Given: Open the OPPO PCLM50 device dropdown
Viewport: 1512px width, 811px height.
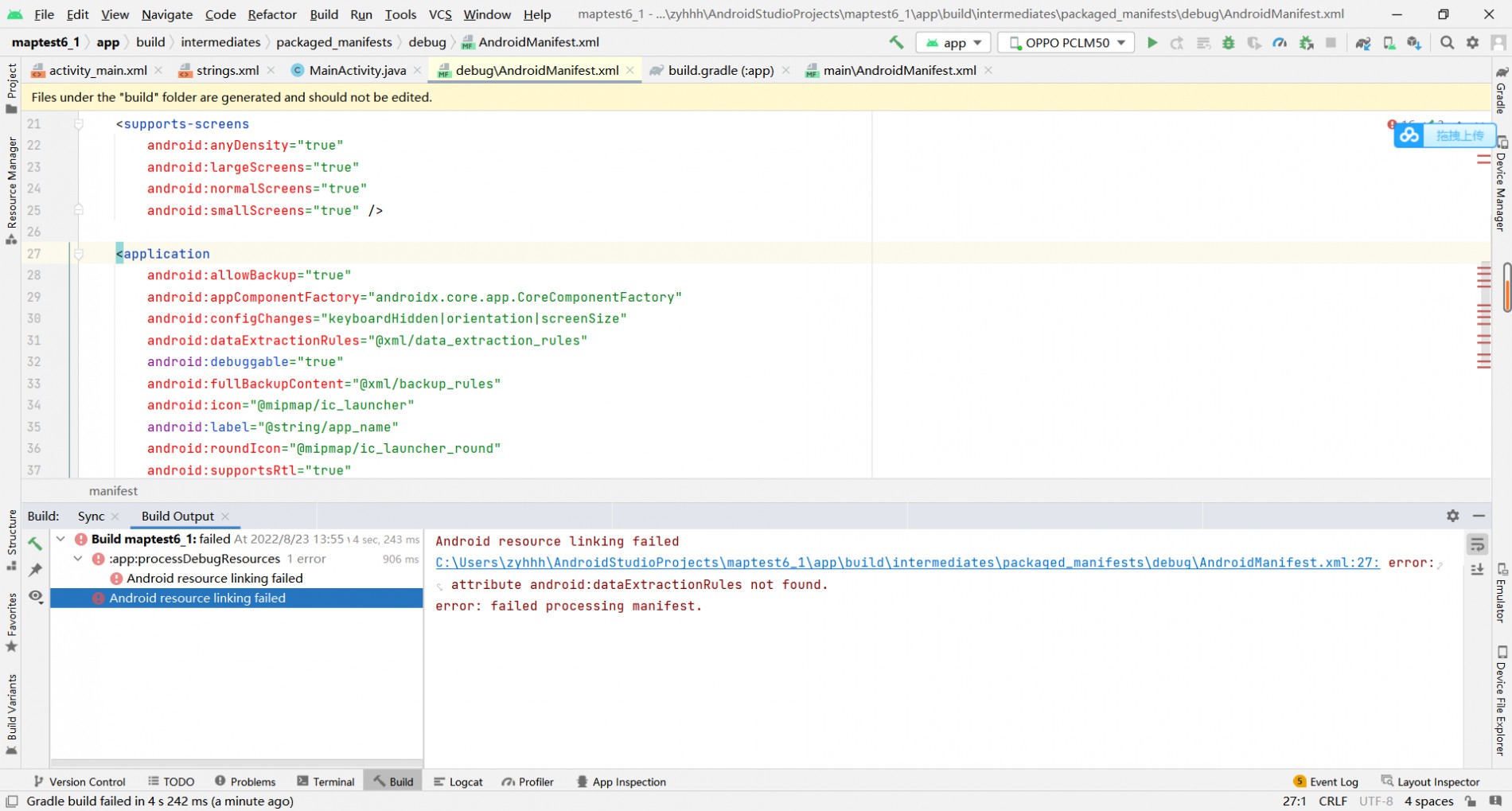Looking at the screenshot, I should tap(1066, 43).
